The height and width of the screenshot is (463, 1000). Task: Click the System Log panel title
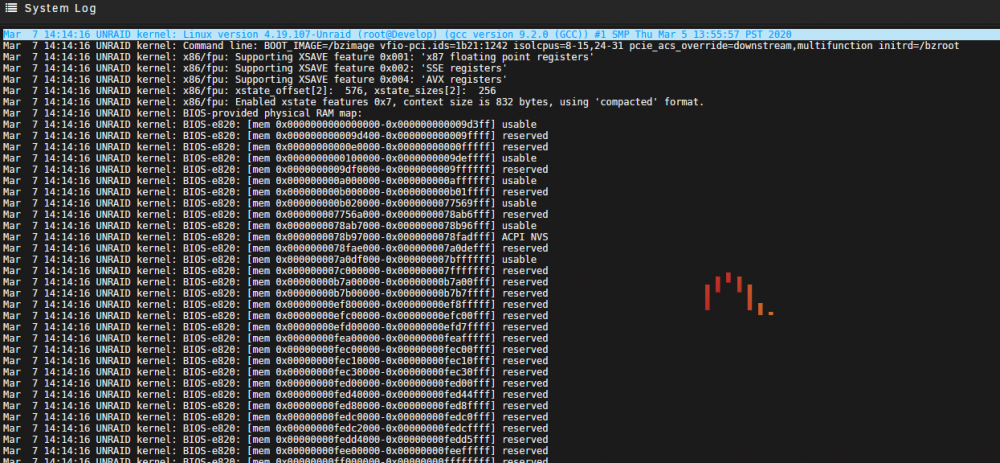(61, 8)
